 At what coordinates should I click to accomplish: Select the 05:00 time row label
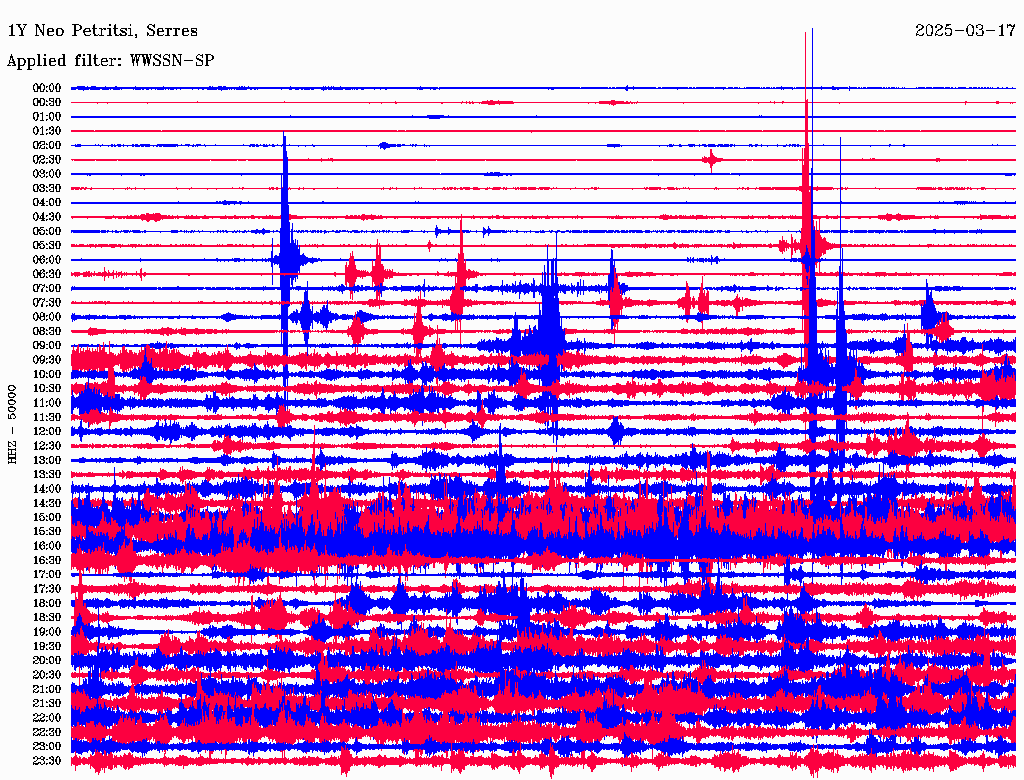click(46, 231)
